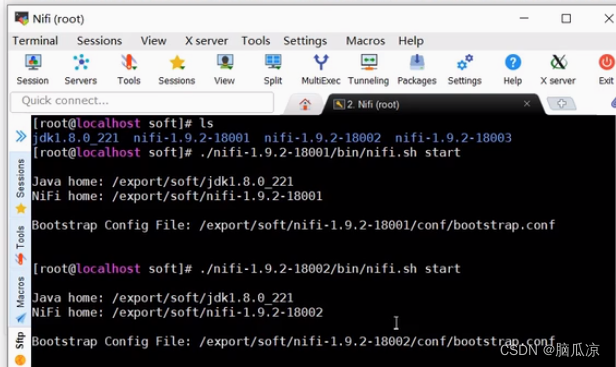
Task: Click the NiFi home 18002 path line
Action: click(x=177, y=312)
